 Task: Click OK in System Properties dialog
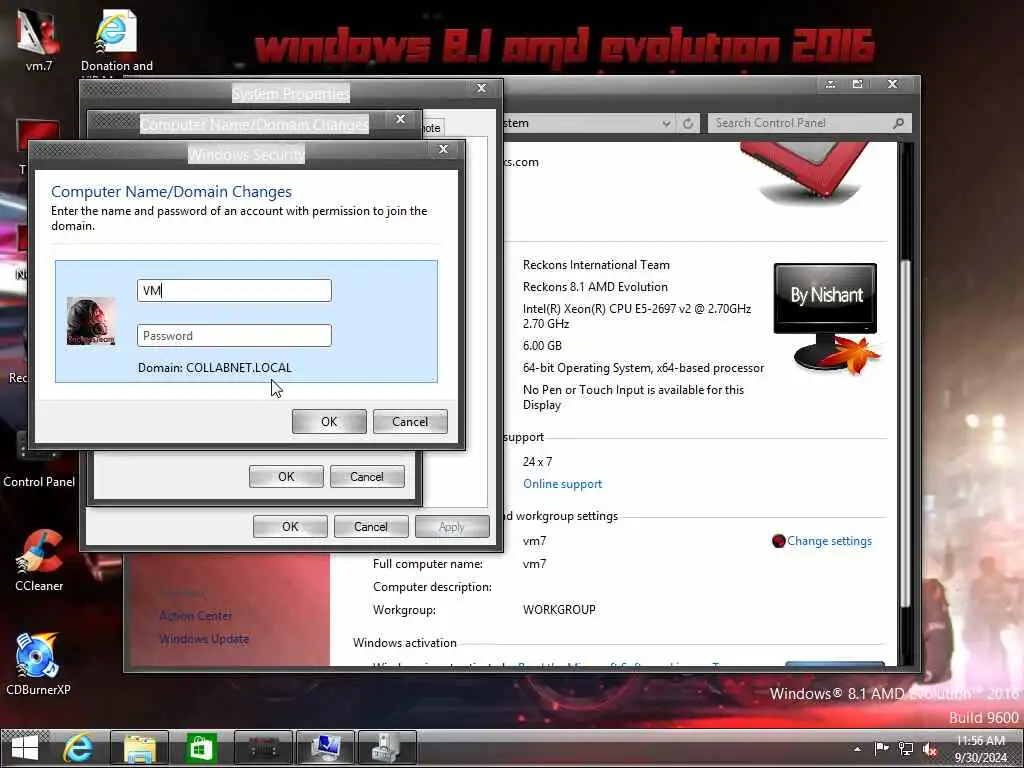tap(290, 526)
